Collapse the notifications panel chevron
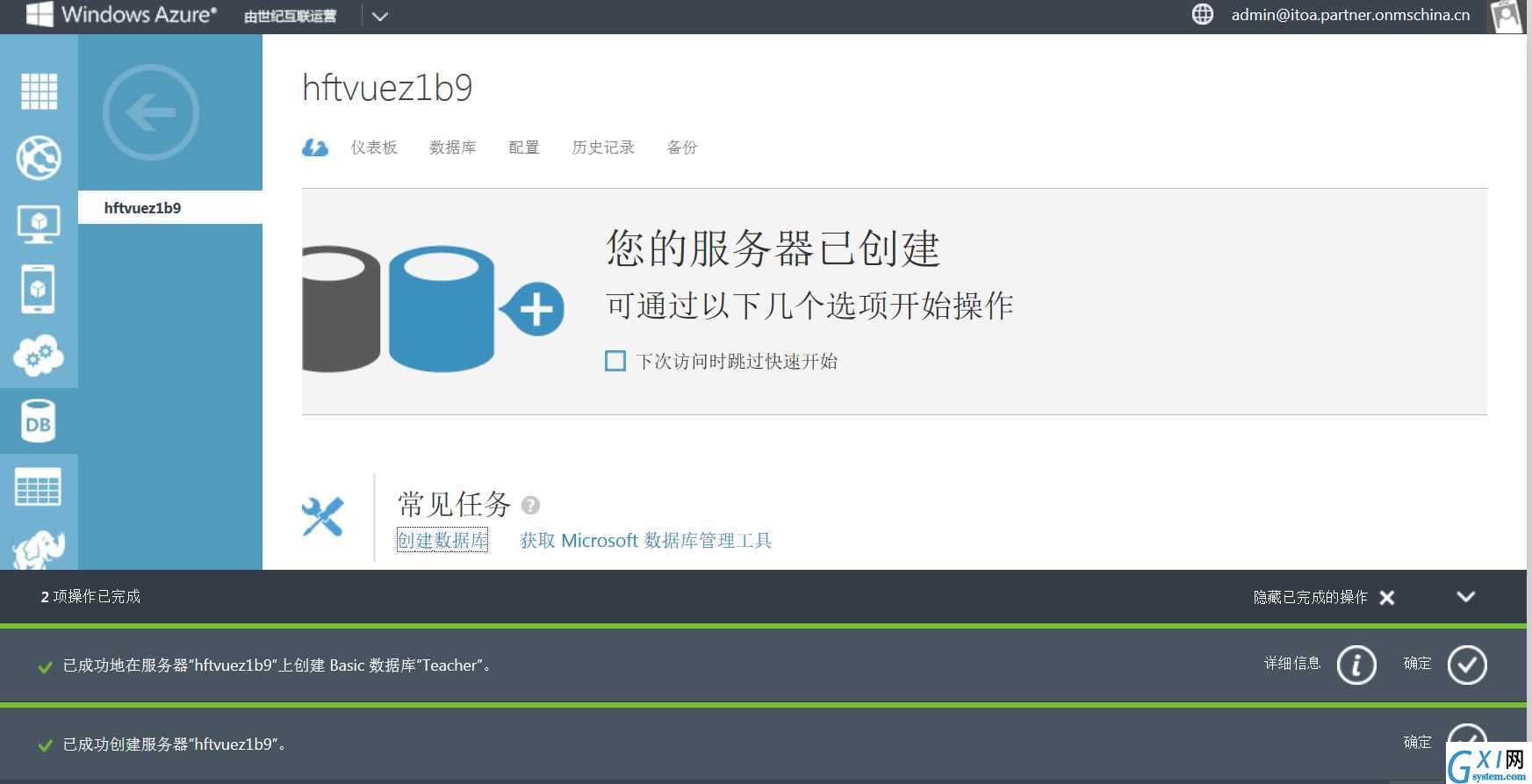This screenshot has height=784, width=1532. (x=1466, y=597)
